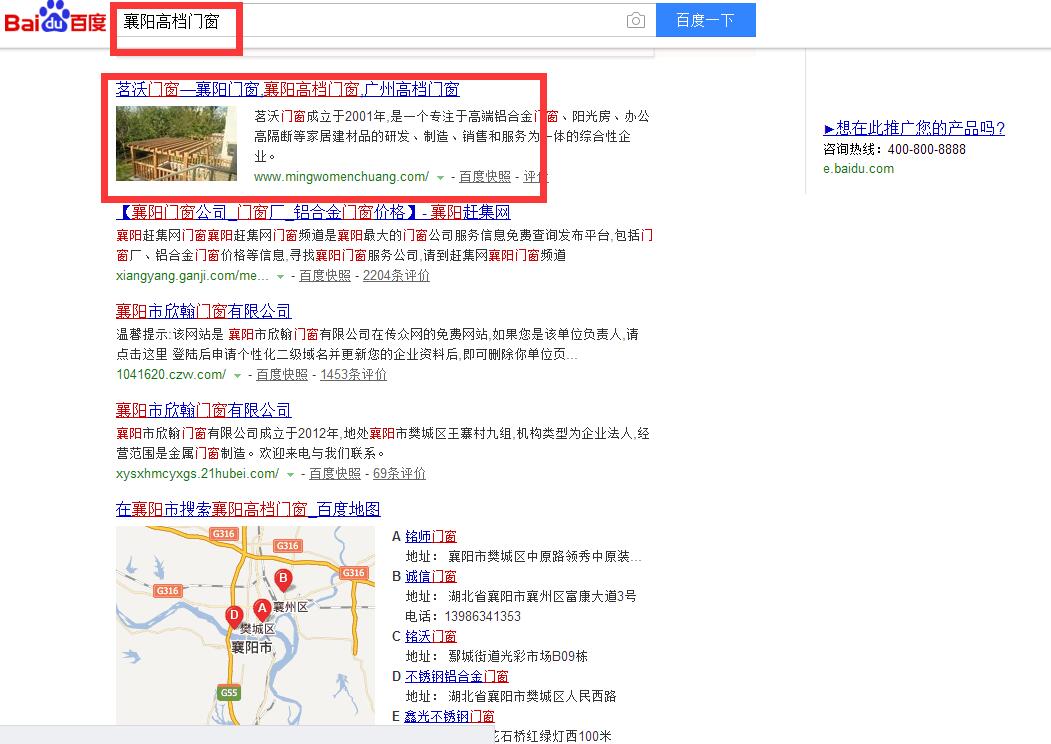
Task: Open map listing D 不锈钢铝合金门窗
Action: coord(456,677)
